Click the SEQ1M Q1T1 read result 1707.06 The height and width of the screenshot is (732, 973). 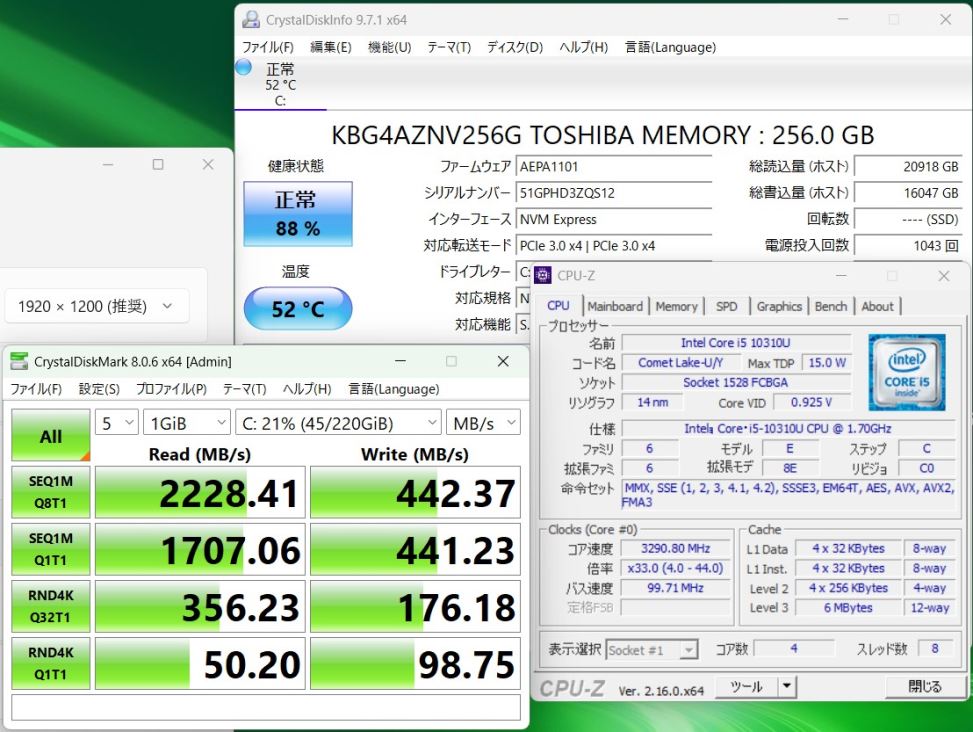coord(200,549)
